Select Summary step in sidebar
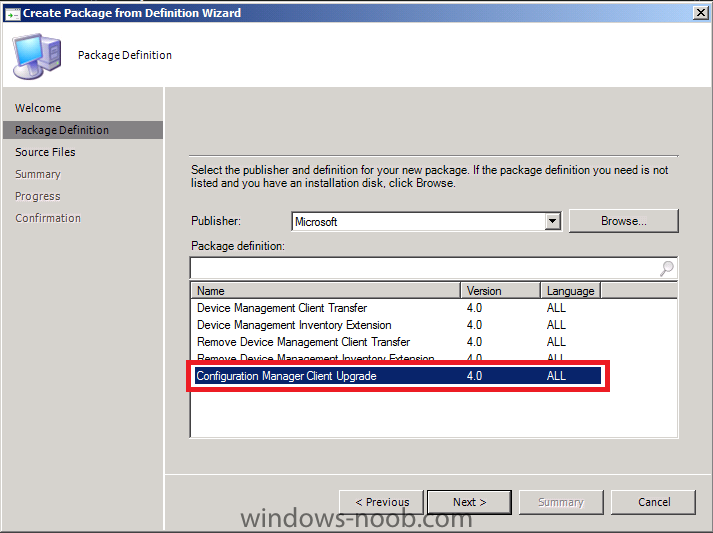Image resolution: width=713 pixels, height=533 pixels. (38, 174)
